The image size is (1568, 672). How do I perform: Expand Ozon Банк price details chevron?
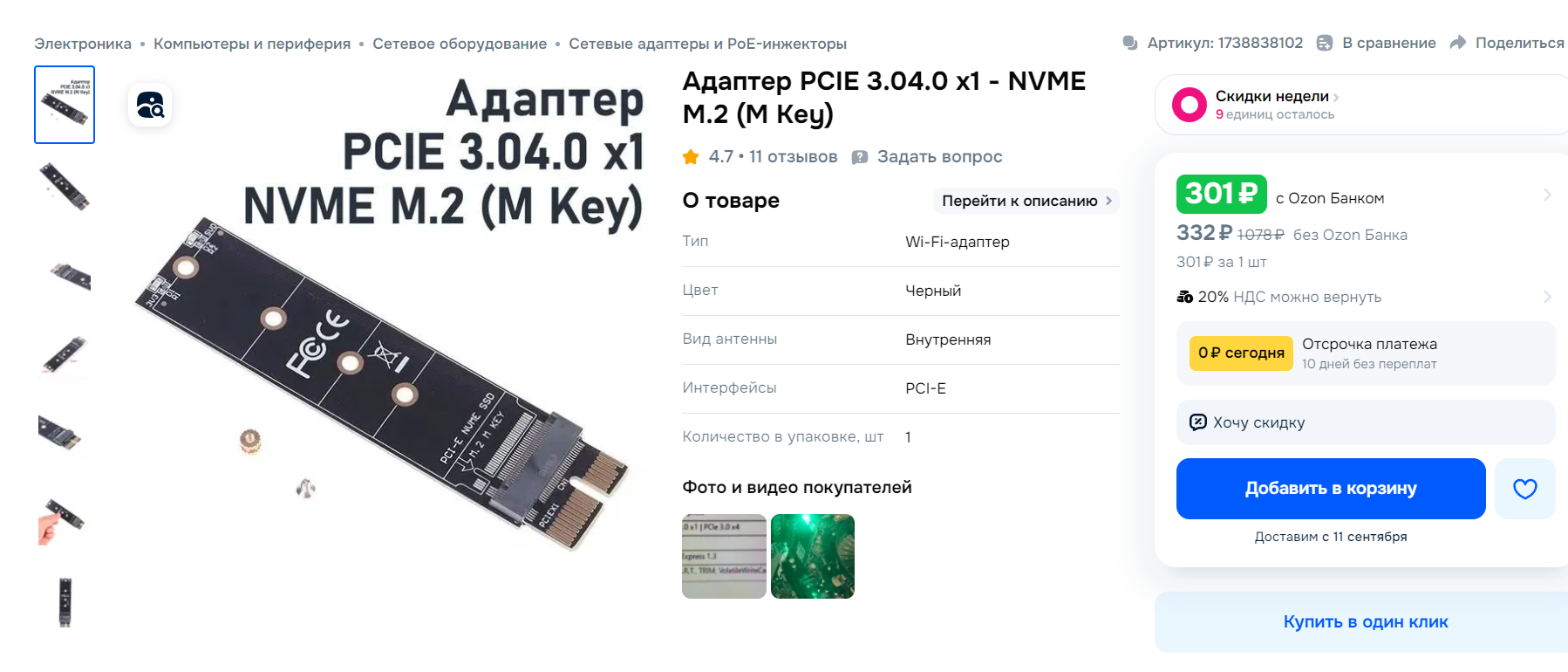click(1547, 195)
